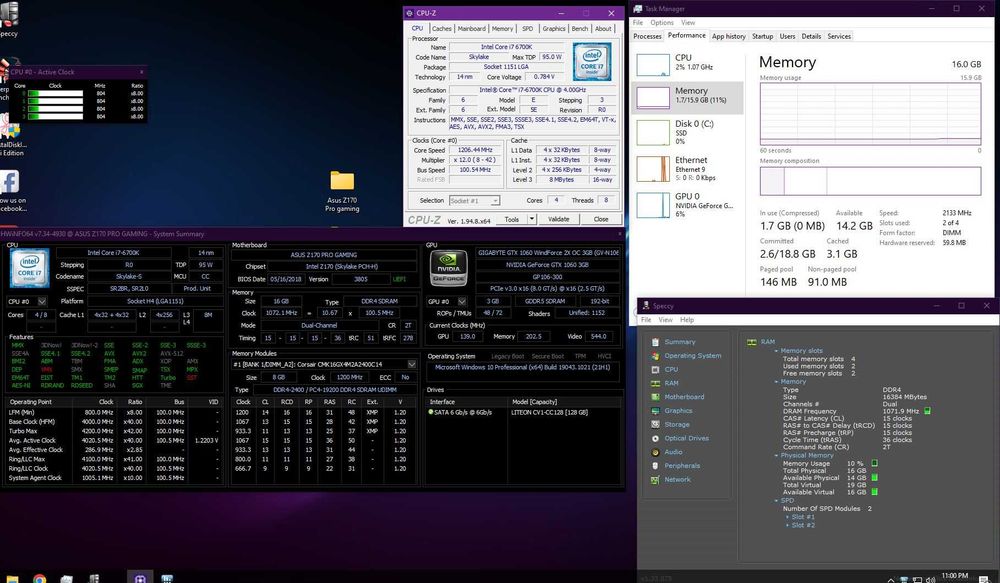1000x583 pixels.
Task: Open the Bench tab in CPU-Z
Action: 580,29
